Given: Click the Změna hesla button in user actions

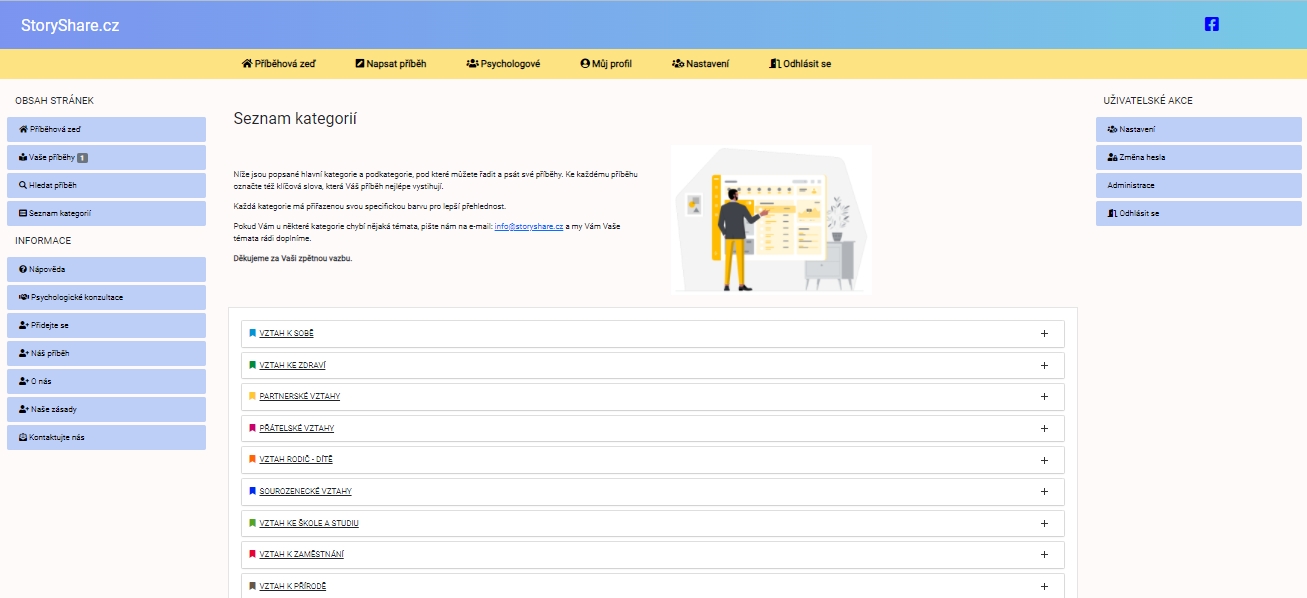Looking at the screenshot, I should (x=1142, y=157).
